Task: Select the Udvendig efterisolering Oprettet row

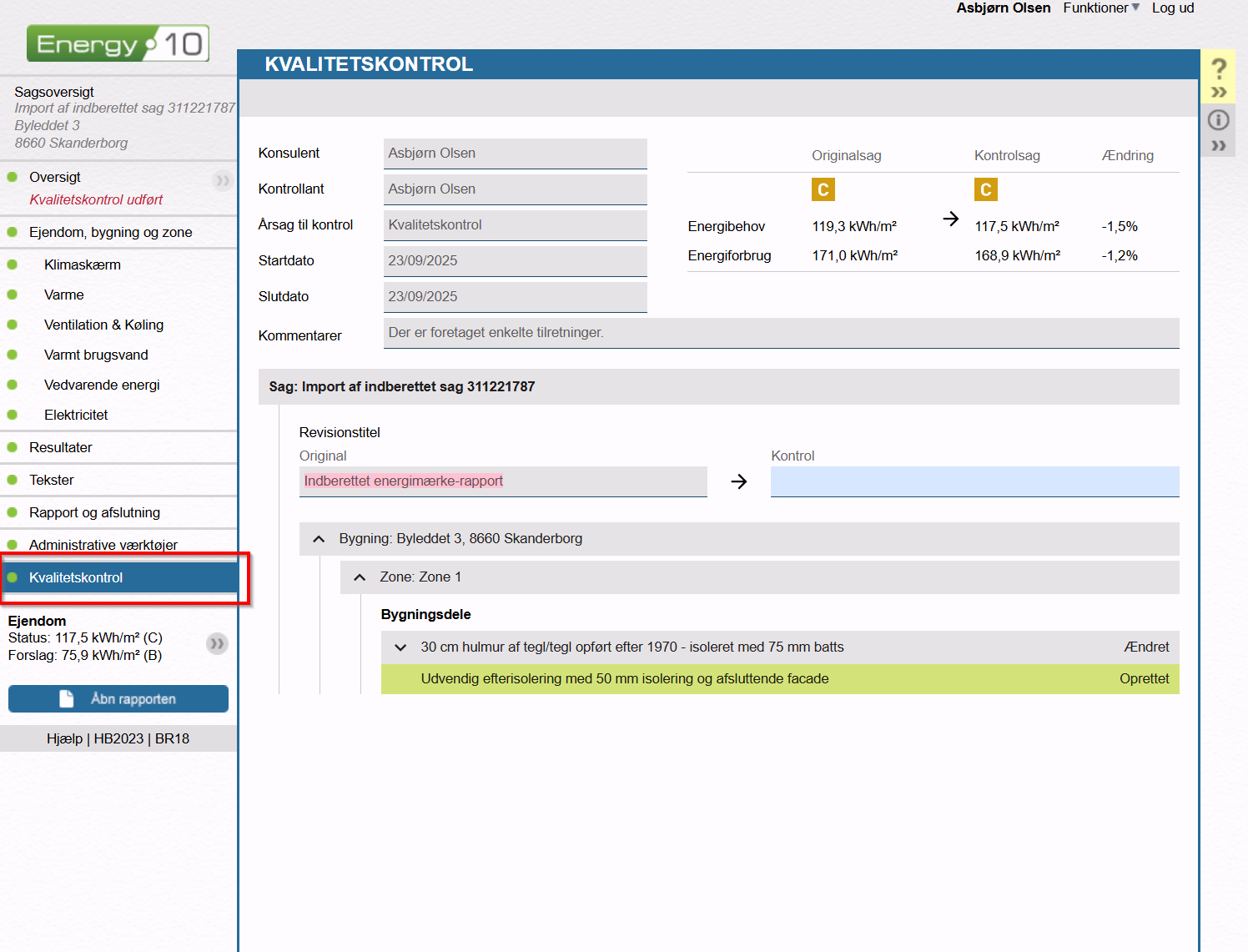Action: point(779,679)
